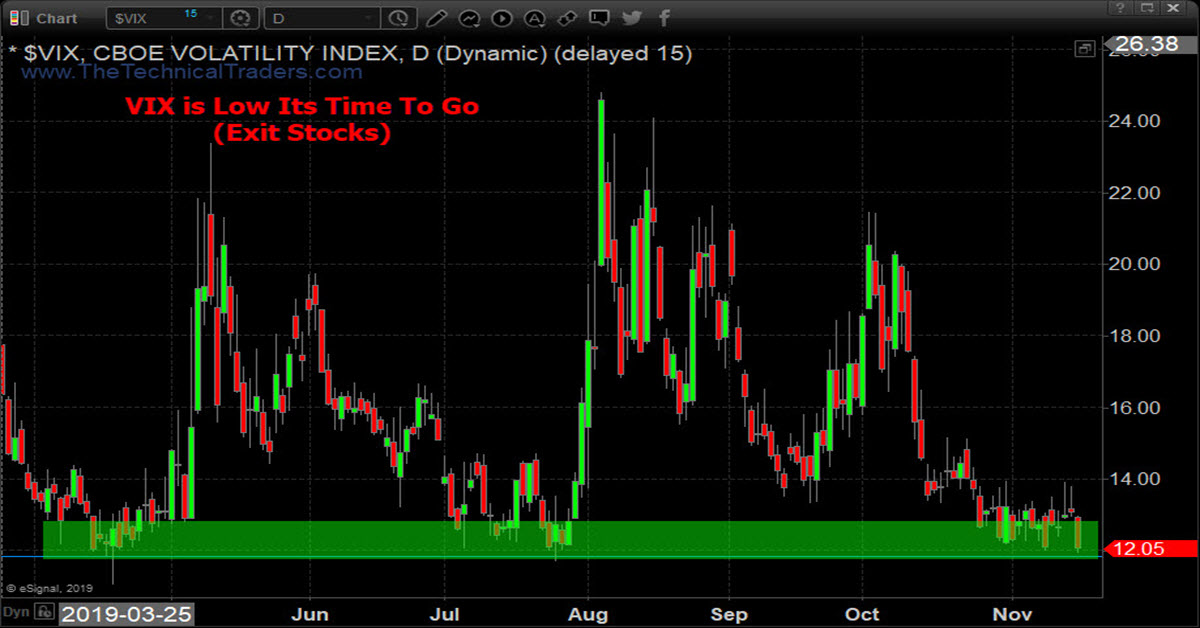Toggle Dyn dynamic scaling label

[16, 612]
